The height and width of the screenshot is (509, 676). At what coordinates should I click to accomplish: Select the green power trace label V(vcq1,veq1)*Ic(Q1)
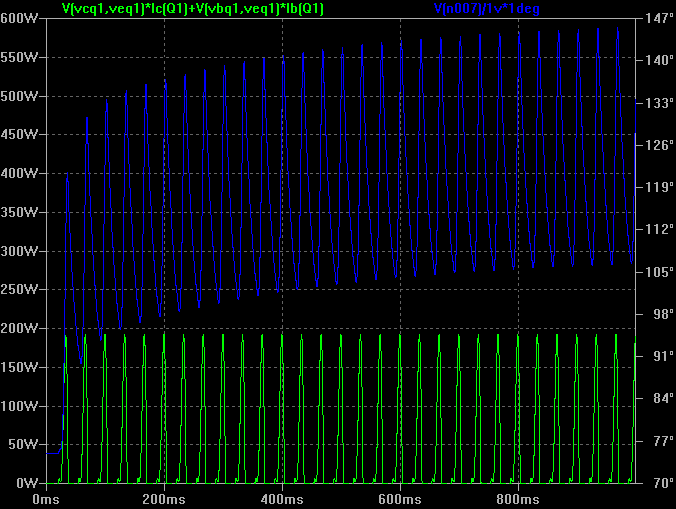[x=193, y=8]
